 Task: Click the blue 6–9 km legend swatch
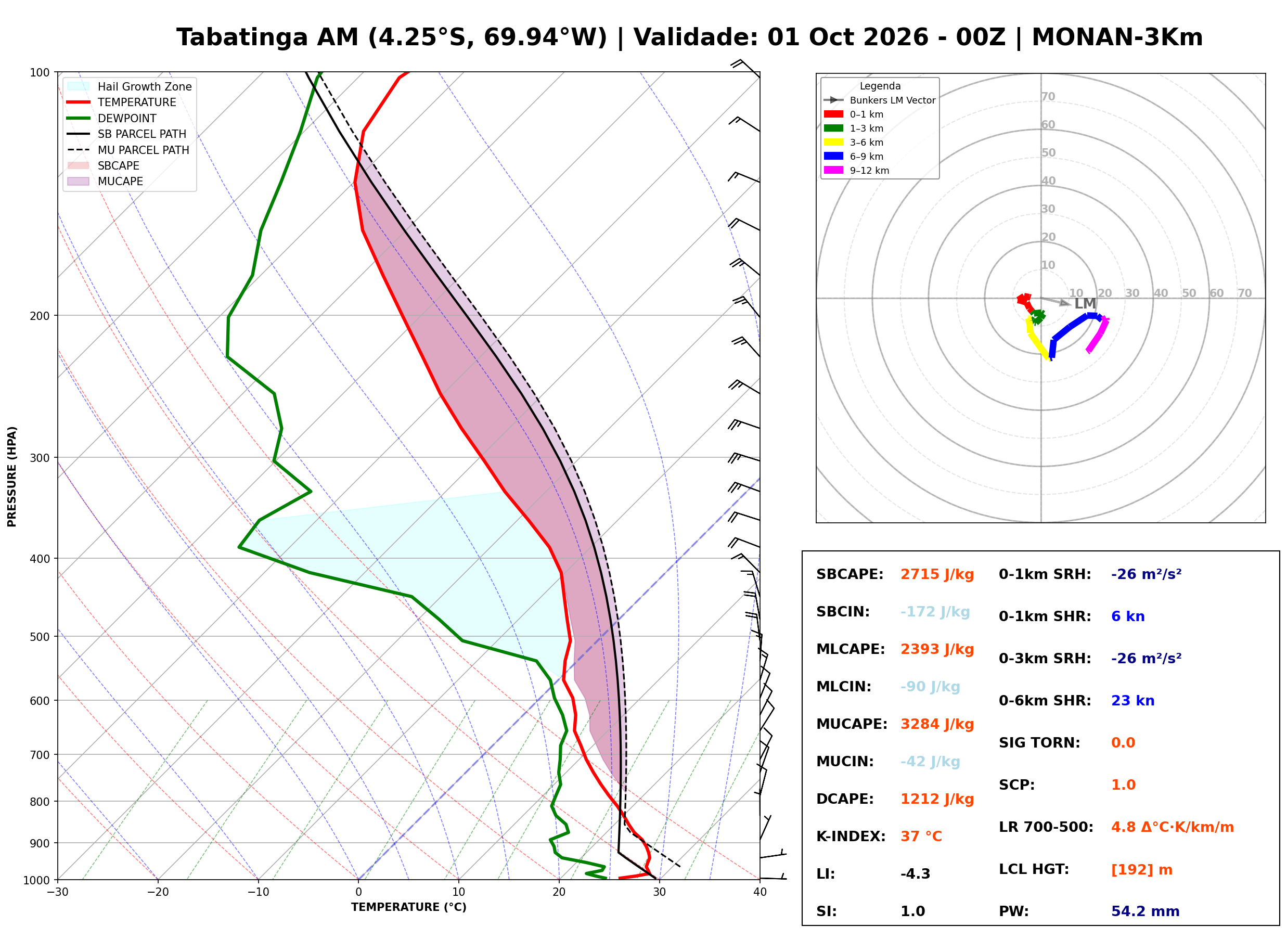(833, 156)
